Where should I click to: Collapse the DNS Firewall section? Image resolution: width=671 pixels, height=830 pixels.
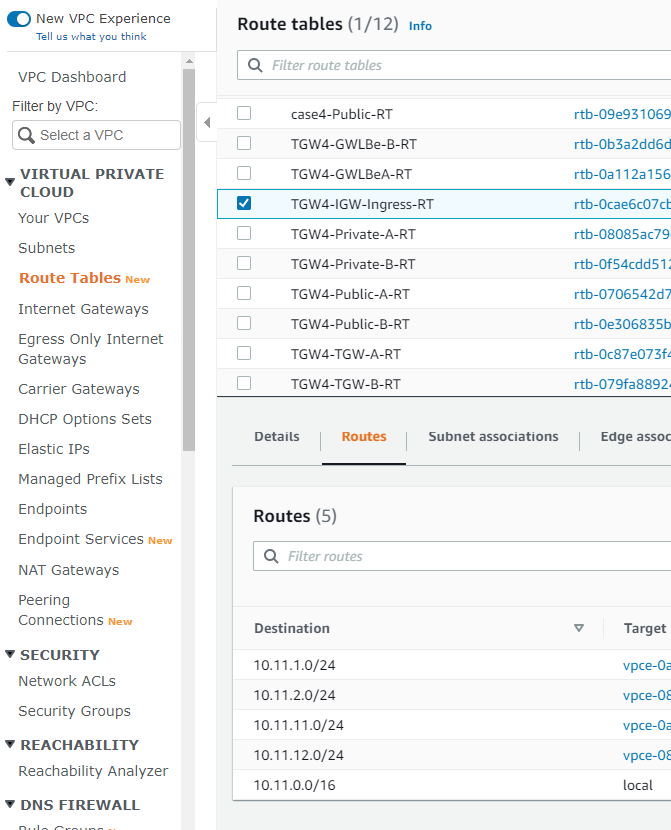click(x=10, y=805)
